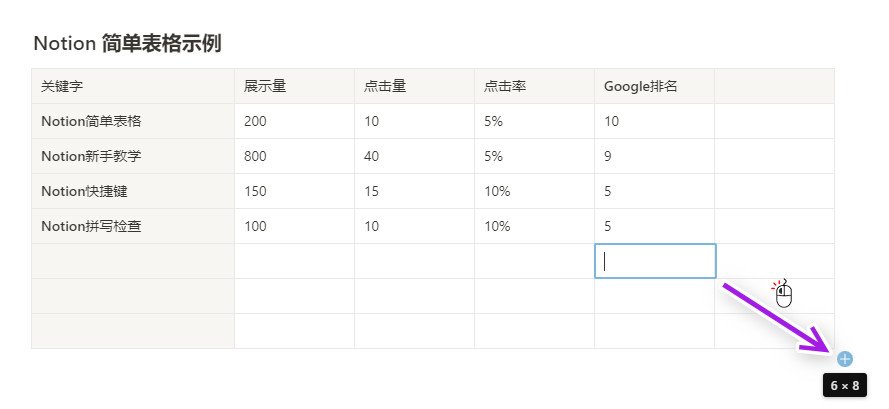This screenshot has width=889, height=409.
Task: Click the Notion简单表格 row cell
Action: (133, 121)
